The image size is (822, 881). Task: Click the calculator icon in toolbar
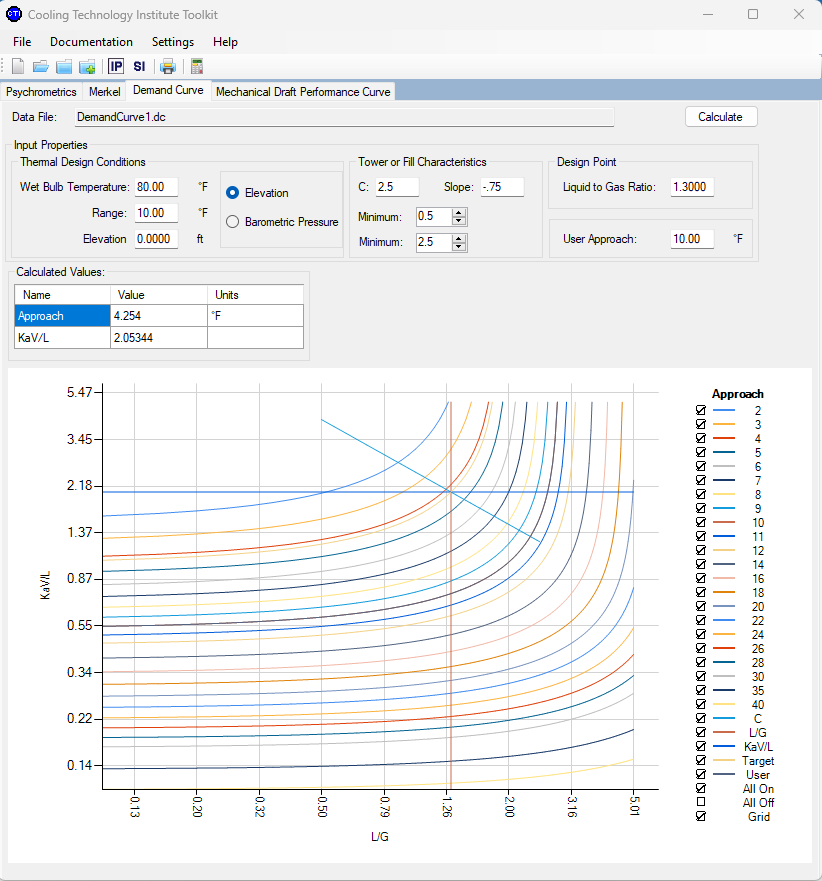coord(197,67)
